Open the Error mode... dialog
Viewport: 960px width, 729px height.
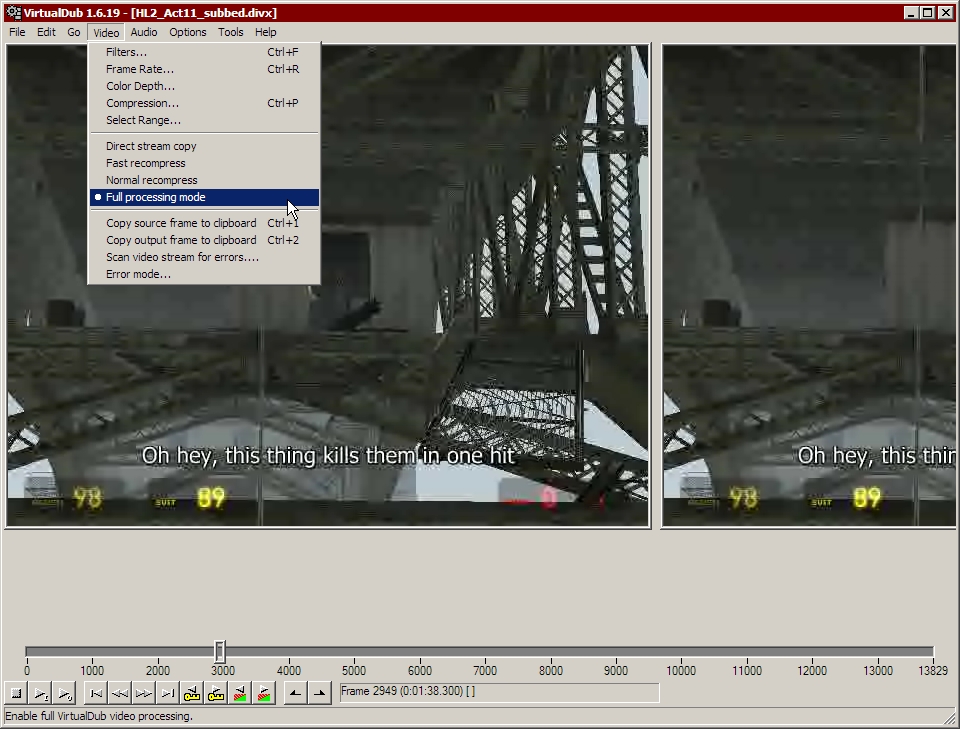coord(204,275)
